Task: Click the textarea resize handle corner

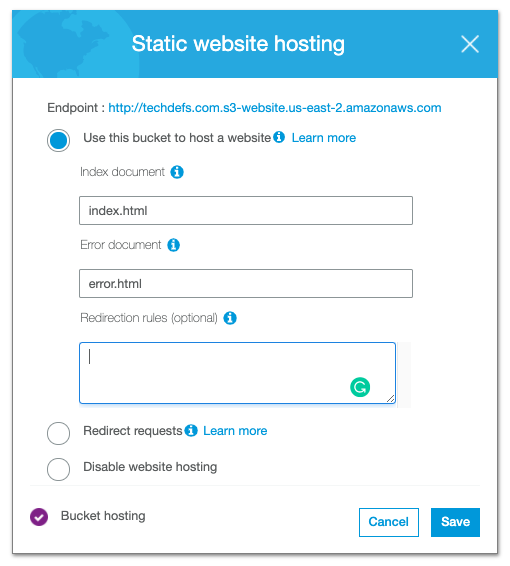Action: click(391, 399)
